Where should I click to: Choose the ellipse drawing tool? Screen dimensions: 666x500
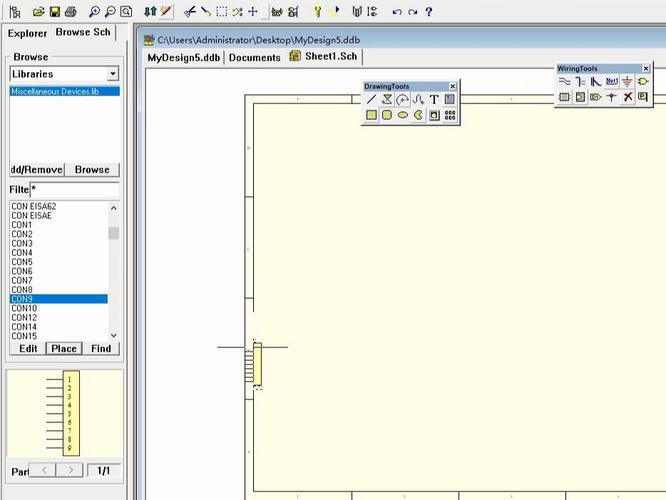coord(403,115)
